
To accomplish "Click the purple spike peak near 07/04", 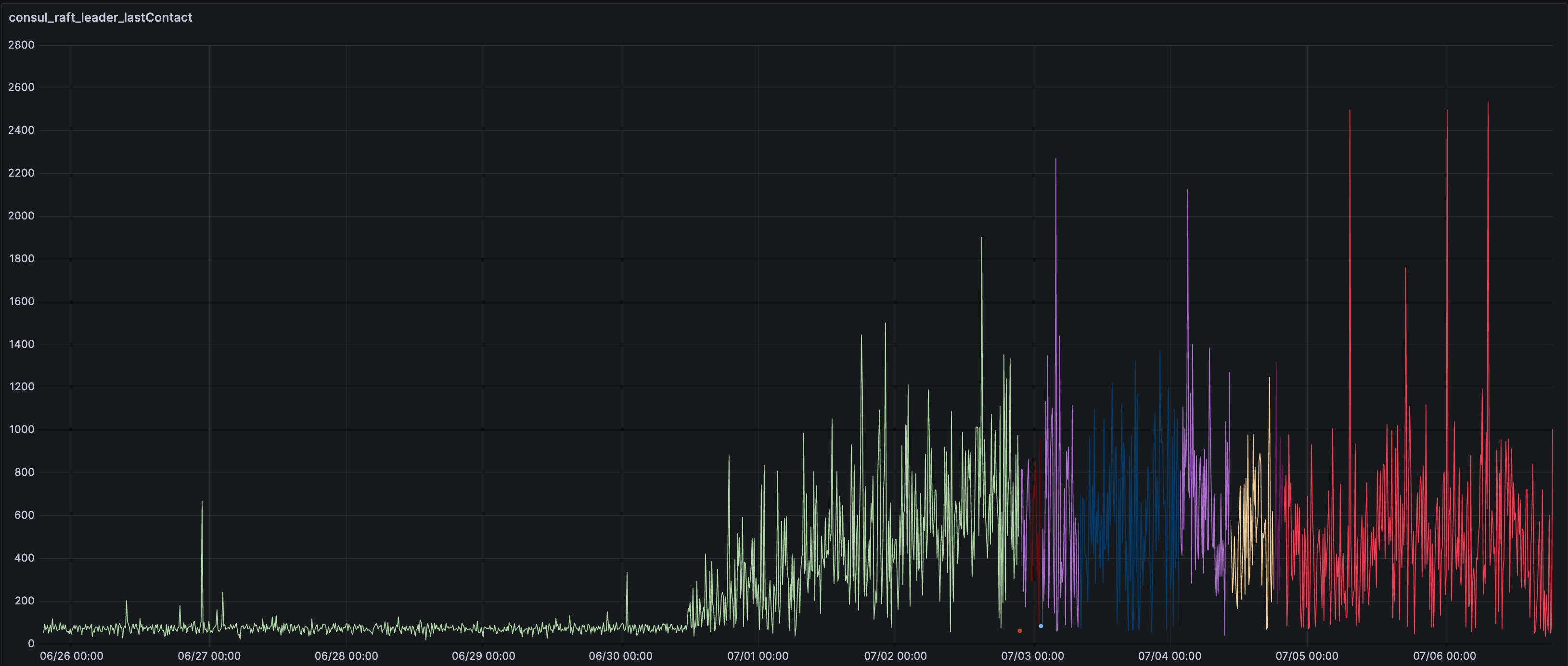I will [x=1187, y=191].
